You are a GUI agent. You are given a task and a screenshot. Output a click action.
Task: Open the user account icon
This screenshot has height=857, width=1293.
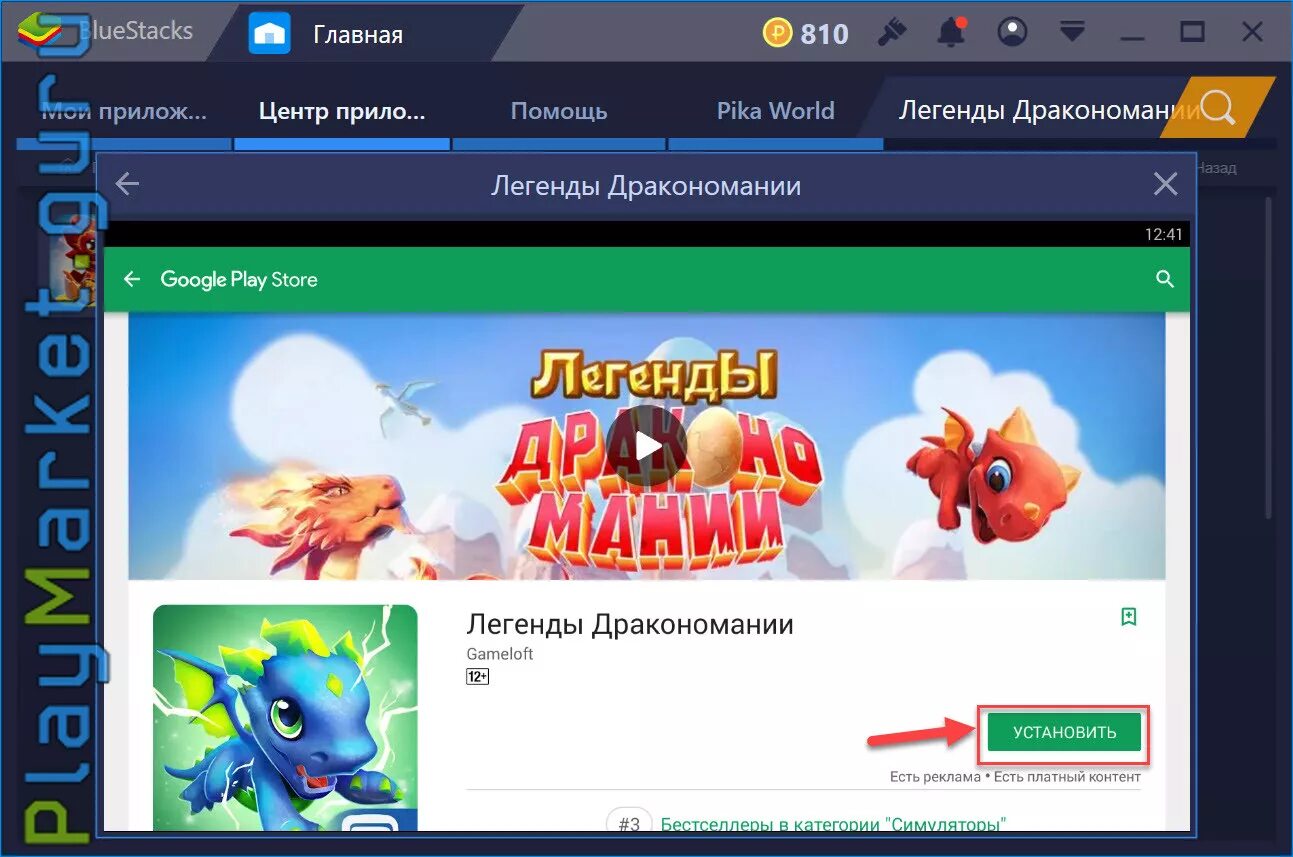pyautogui.click(x=1013, y=33)
